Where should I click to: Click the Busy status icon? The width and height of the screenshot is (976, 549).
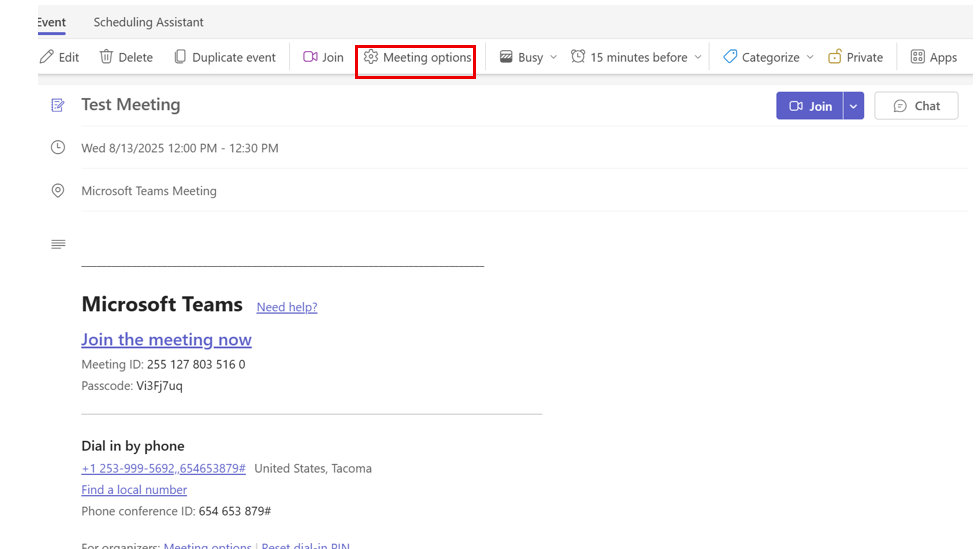(x=506, y=57)
